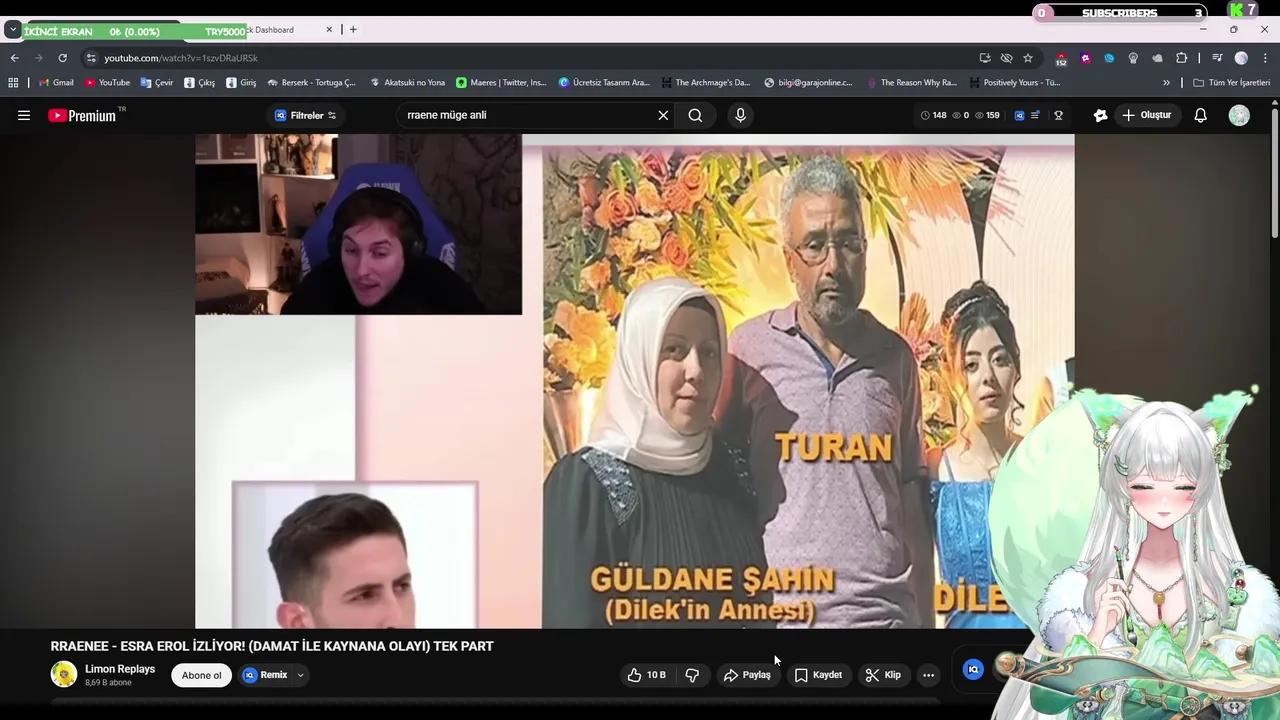Screen dimensions: 1280x720
Task: Share the video via Paylaş
Action: (747, 675)
